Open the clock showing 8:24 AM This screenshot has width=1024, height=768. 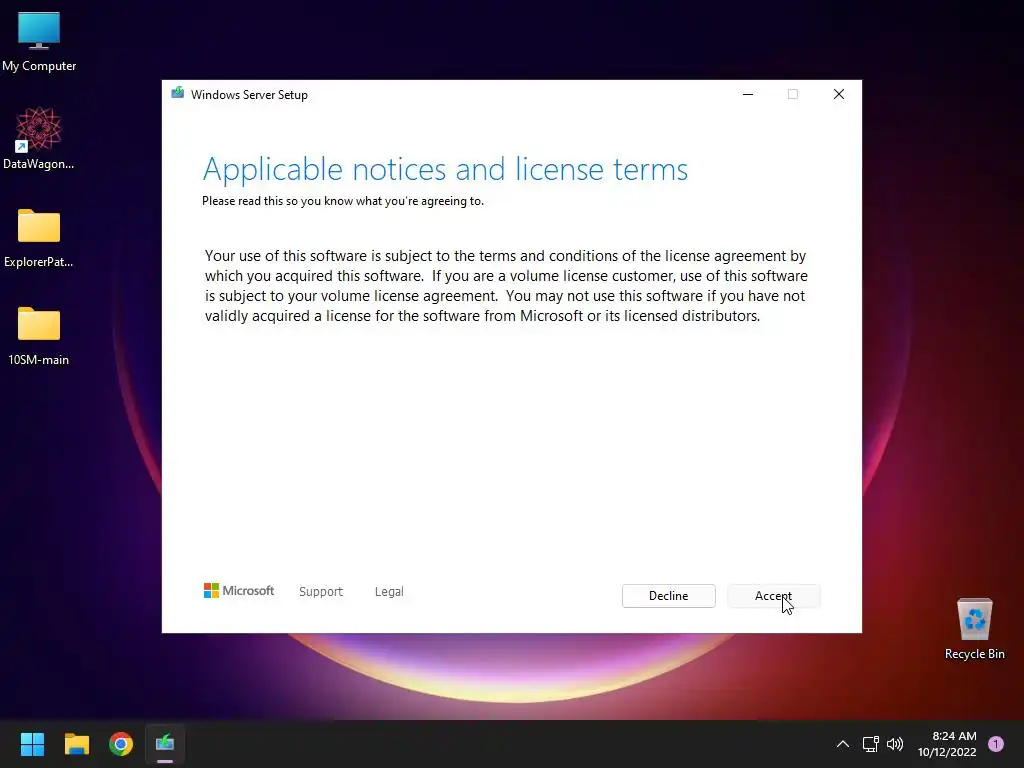coord(947,744)
